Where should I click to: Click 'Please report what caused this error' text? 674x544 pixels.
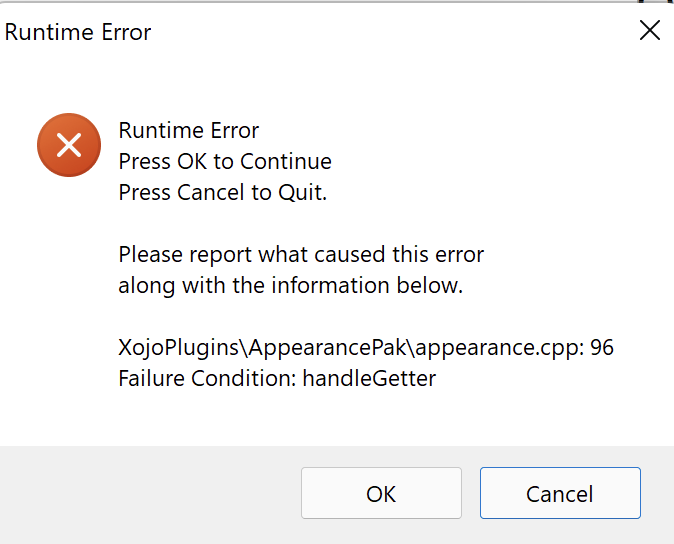tap(301, 255)
